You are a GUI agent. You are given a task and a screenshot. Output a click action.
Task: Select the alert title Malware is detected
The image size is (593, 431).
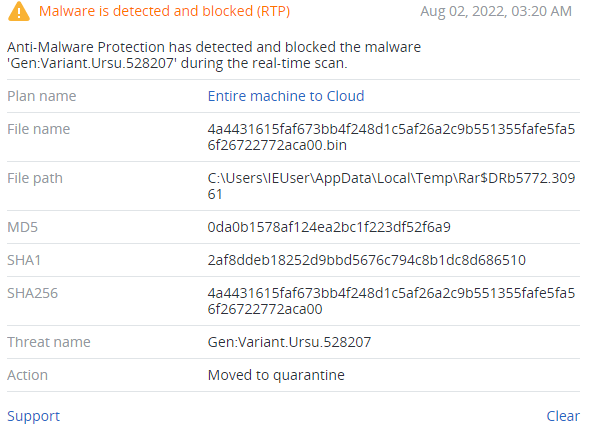(165, 11)
